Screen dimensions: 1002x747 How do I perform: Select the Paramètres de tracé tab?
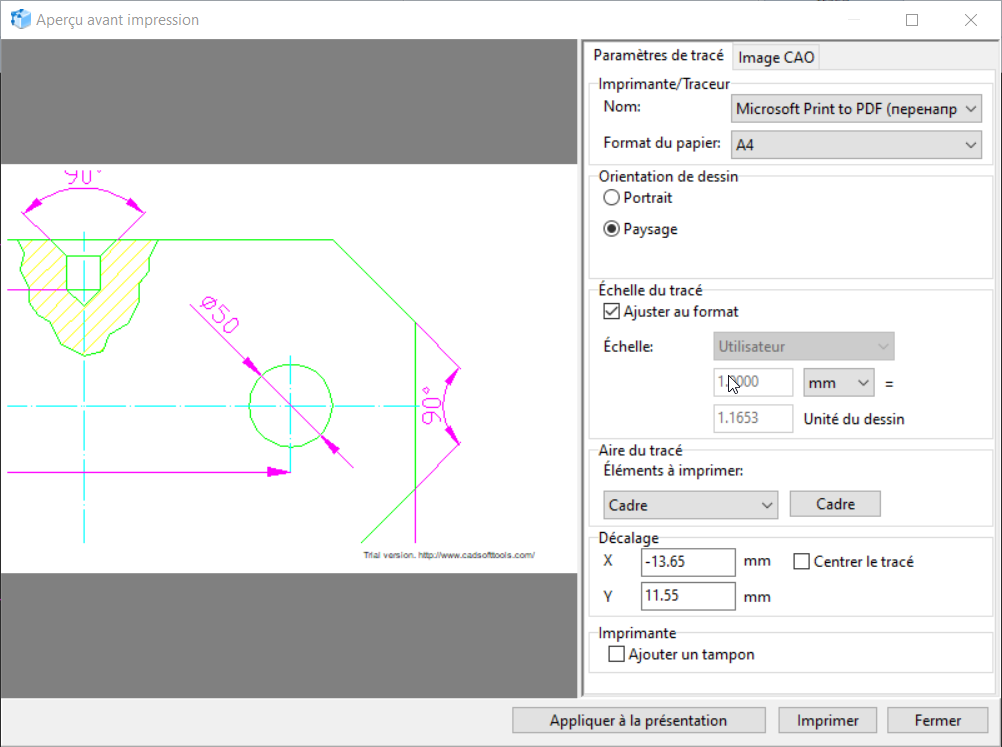coord(658,56)
